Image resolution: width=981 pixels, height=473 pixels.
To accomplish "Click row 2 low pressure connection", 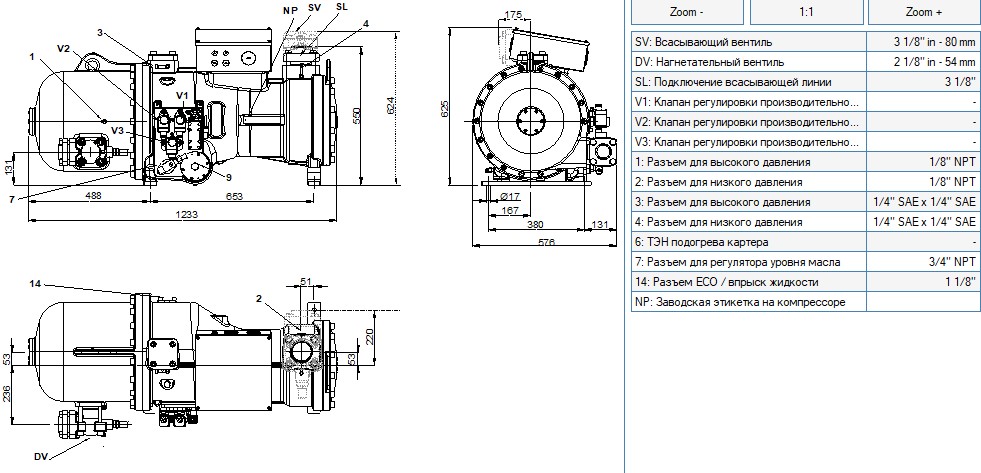I will point(804,183).
